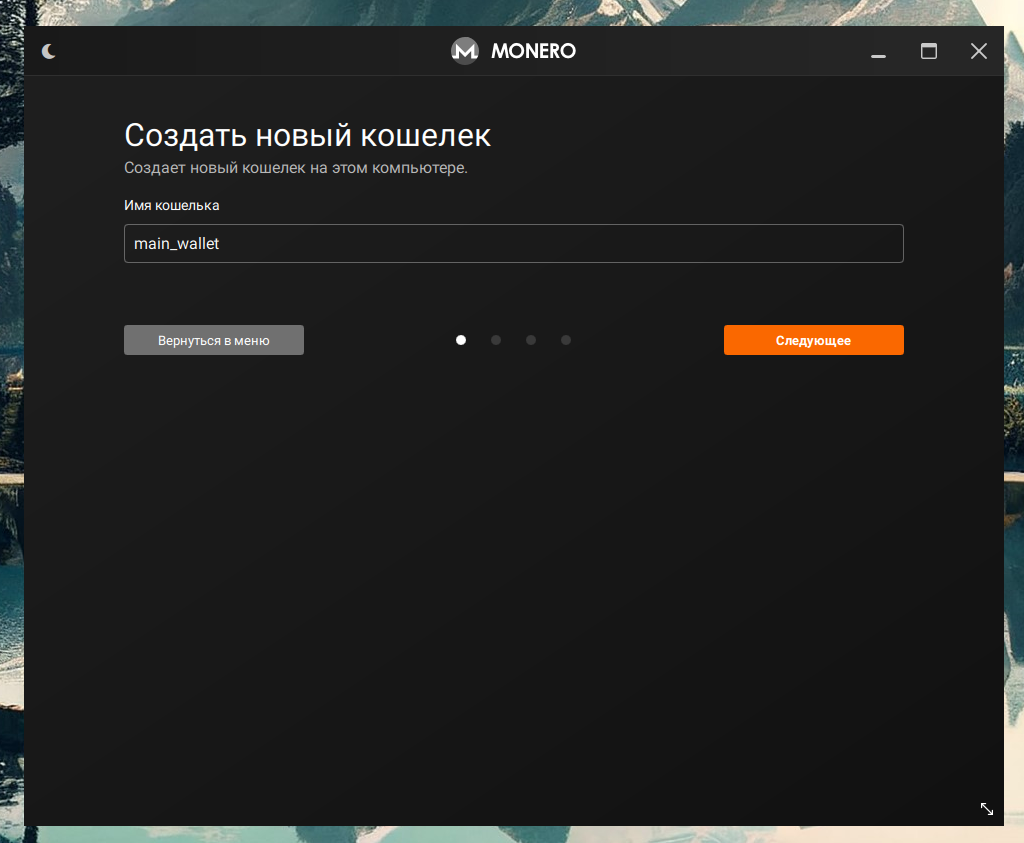Toggle the theme using the moon icon
1024x843 pixels.
point(48,50)
